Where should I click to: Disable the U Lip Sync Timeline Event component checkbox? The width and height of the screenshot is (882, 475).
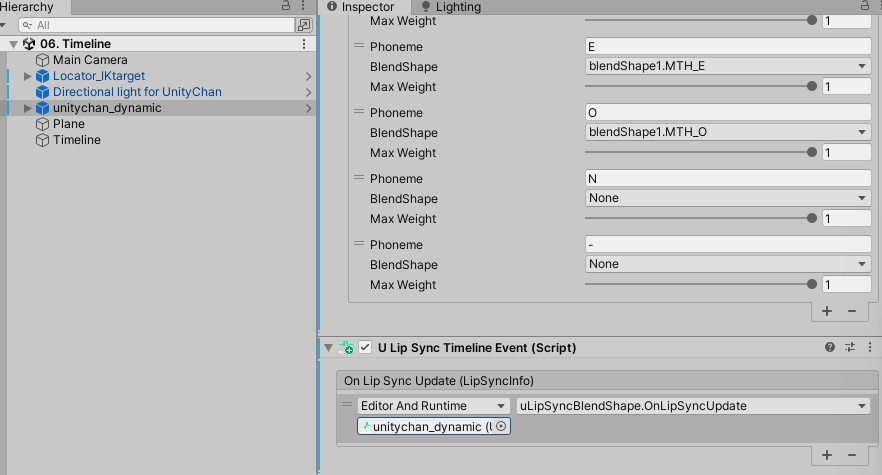(365, 347)
